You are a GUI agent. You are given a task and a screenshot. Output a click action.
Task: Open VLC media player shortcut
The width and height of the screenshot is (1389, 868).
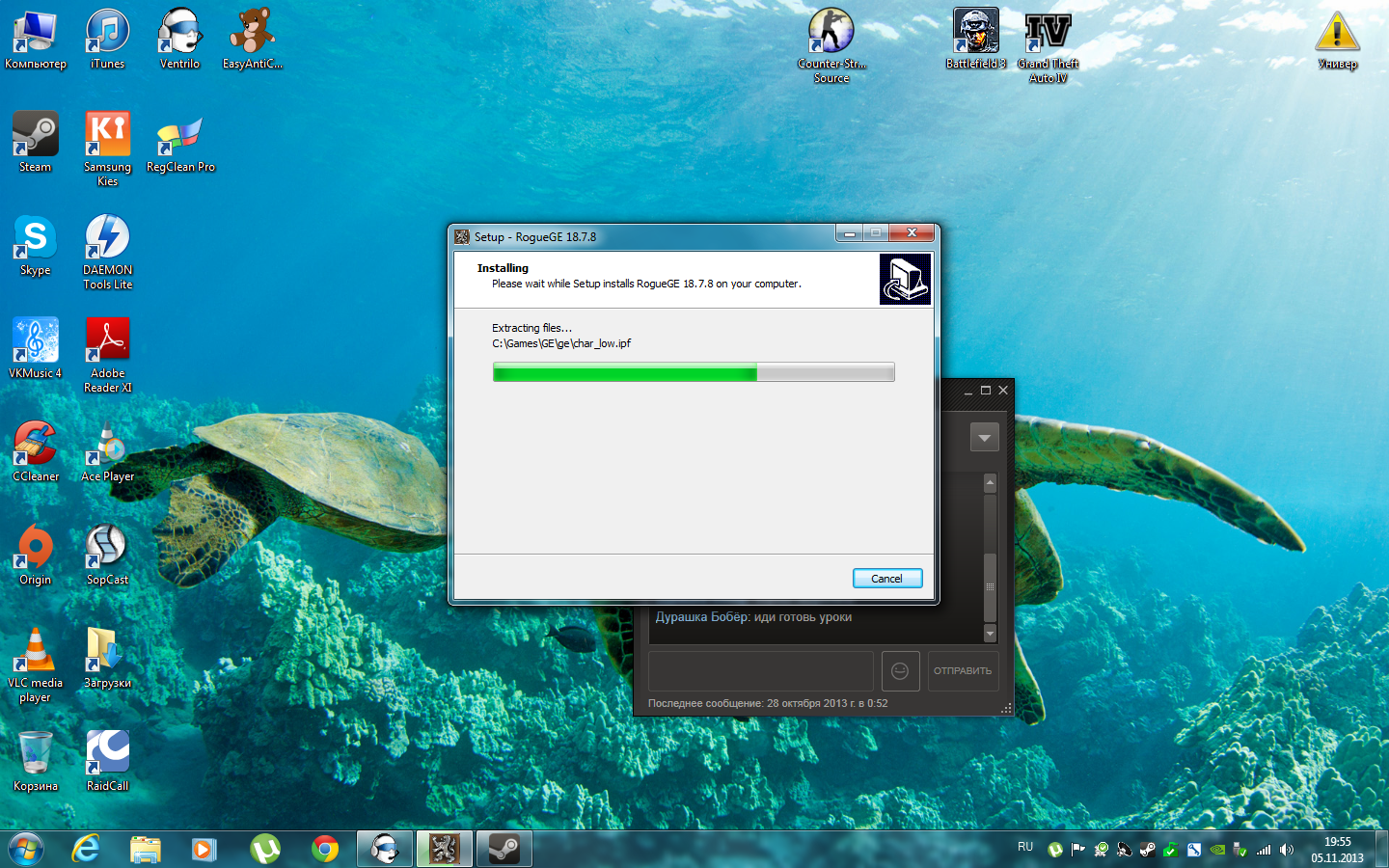pyautogui.click(x=36, y=665)
